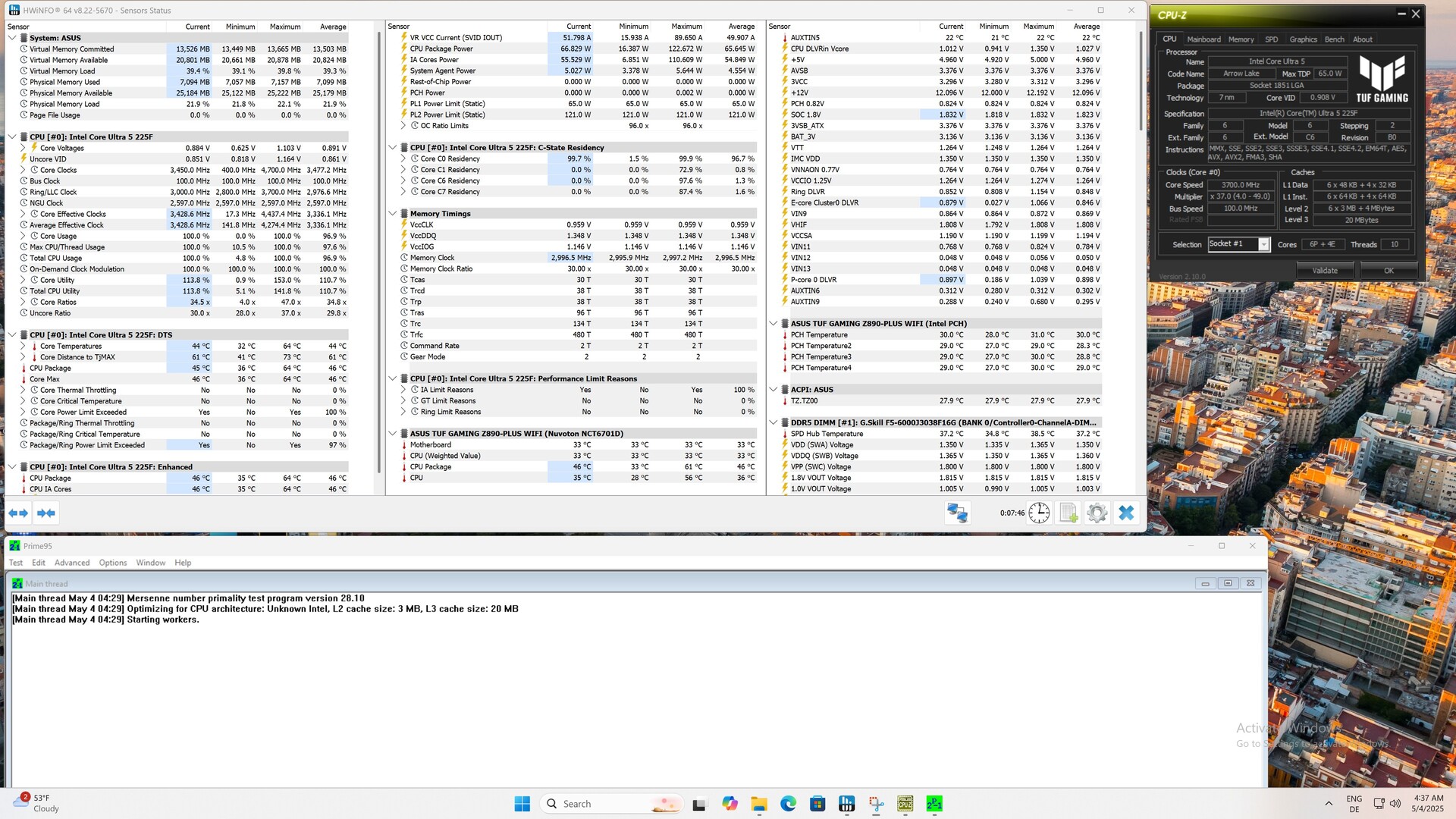Image resolution: width=1456 pixels, height=819 pixels.
Task: Open HWiNFO sensor settings gear
Action: click(x=1097, y=513)
